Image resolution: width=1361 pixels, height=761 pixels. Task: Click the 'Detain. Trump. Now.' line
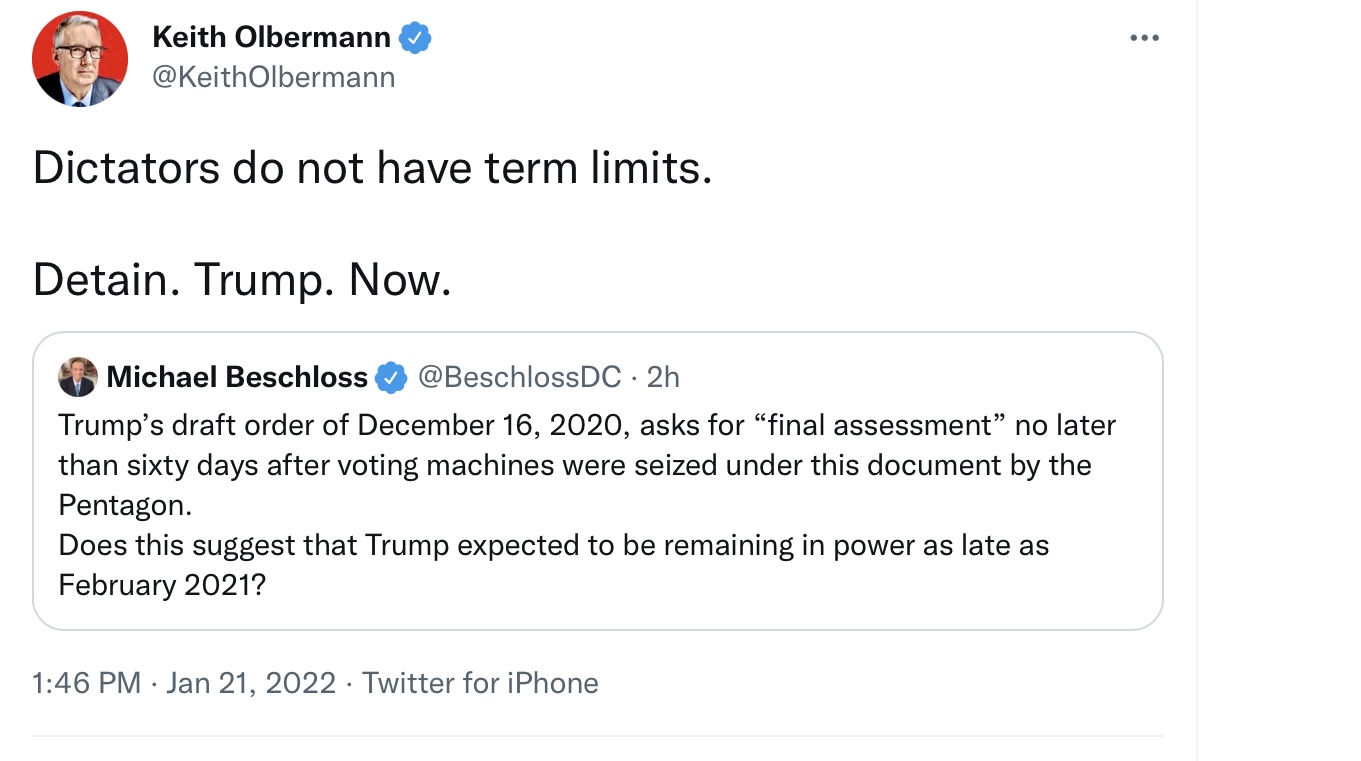pyautogui.click(x=242, y=281)
